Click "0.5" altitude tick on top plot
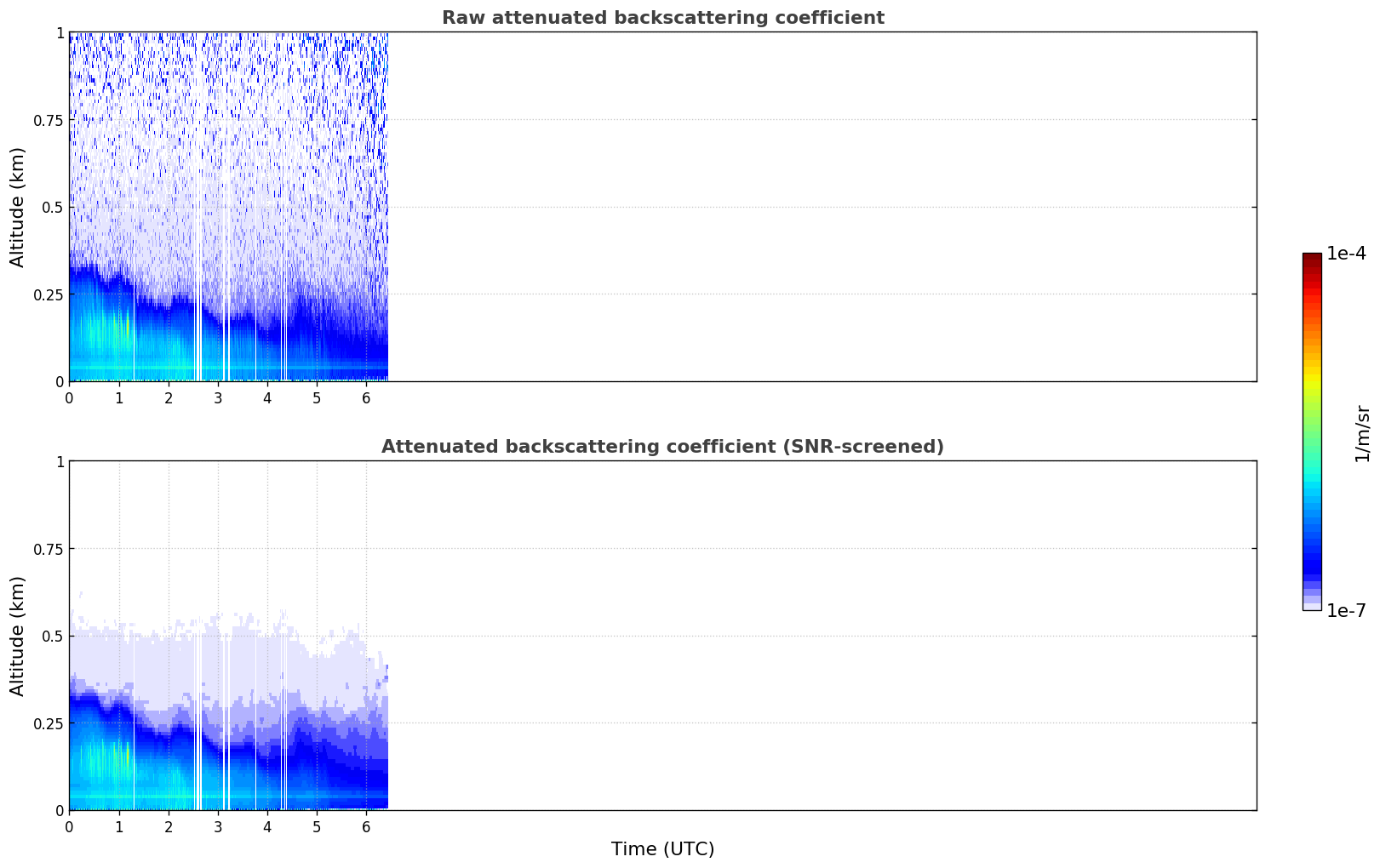The image size is (1380, 868). coord(54,207)
